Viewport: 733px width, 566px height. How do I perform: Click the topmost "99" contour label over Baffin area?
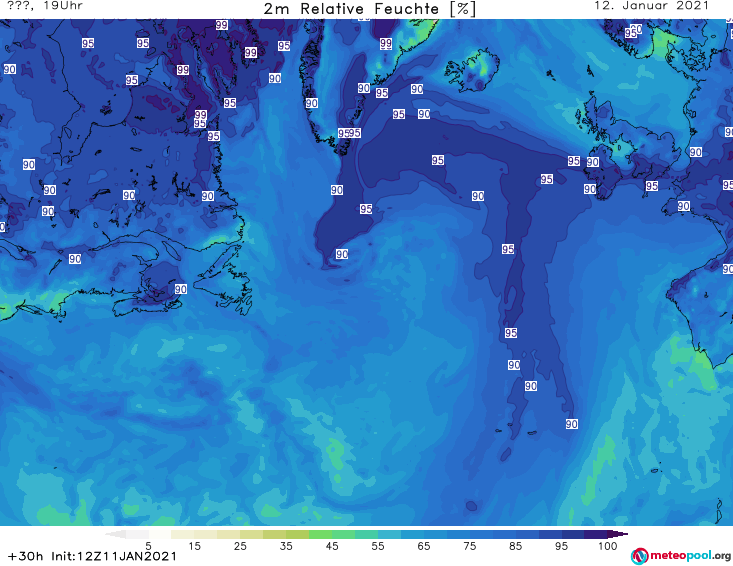click(x=222, y=25)
